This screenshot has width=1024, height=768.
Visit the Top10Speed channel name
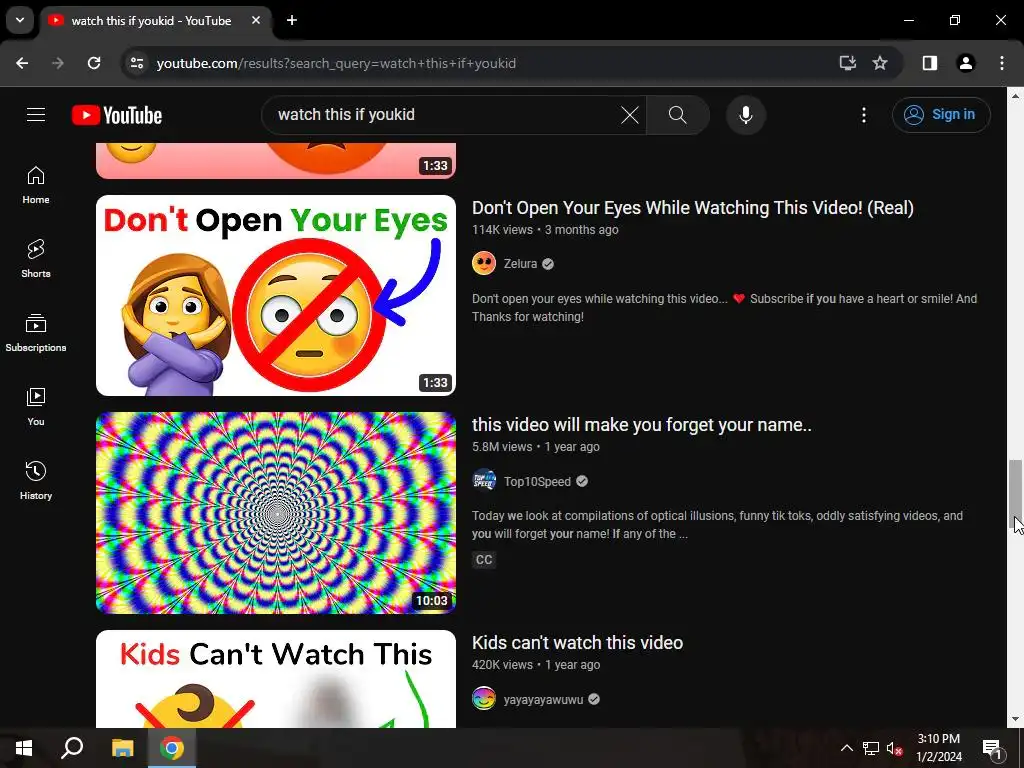537,481
